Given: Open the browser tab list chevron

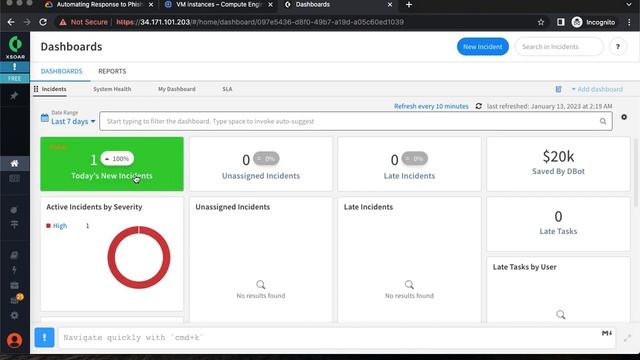Looking at the screenshot, I should (x=629, y=4).
